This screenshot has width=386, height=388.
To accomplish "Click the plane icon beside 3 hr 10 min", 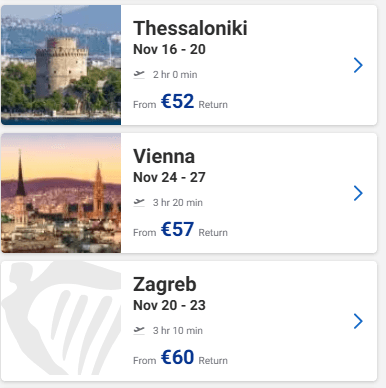I will 139,330.
